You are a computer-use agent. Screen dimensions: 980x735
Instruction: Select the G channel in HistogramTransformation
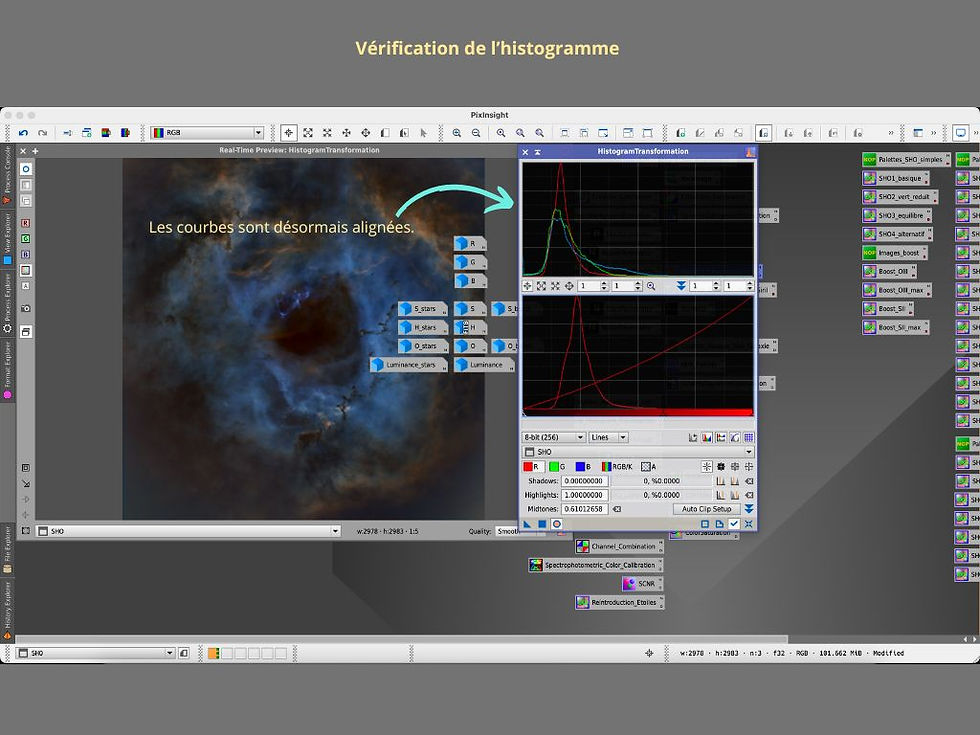click(558, 466)
